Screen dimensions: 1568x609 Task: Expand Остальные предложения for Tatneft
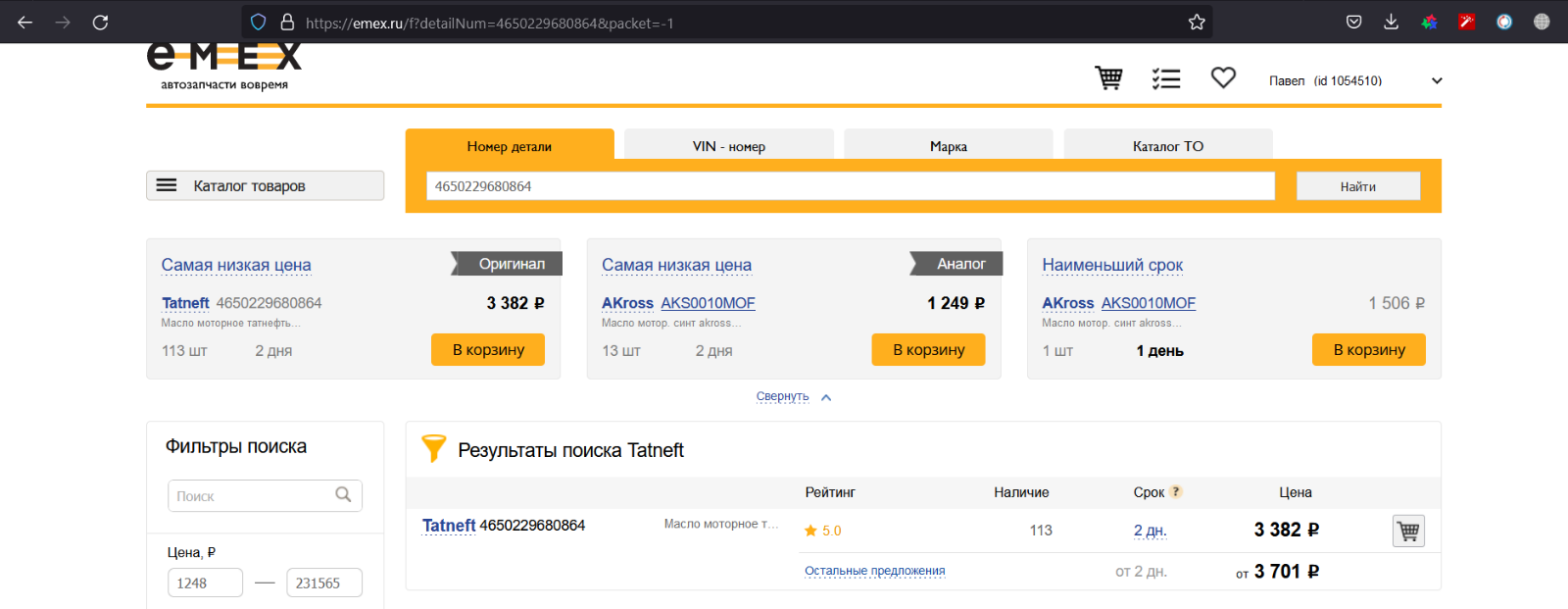point(875,571)
